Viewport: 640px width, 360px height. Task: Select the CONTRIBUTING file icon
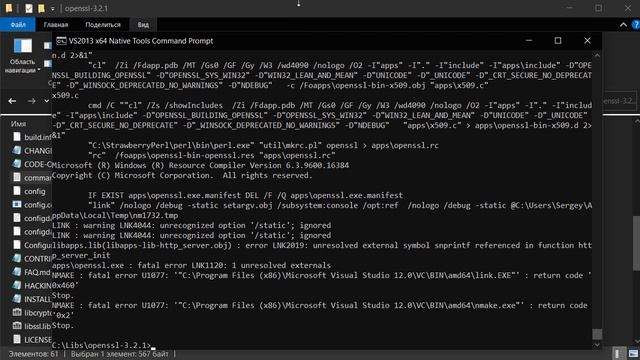17,258
